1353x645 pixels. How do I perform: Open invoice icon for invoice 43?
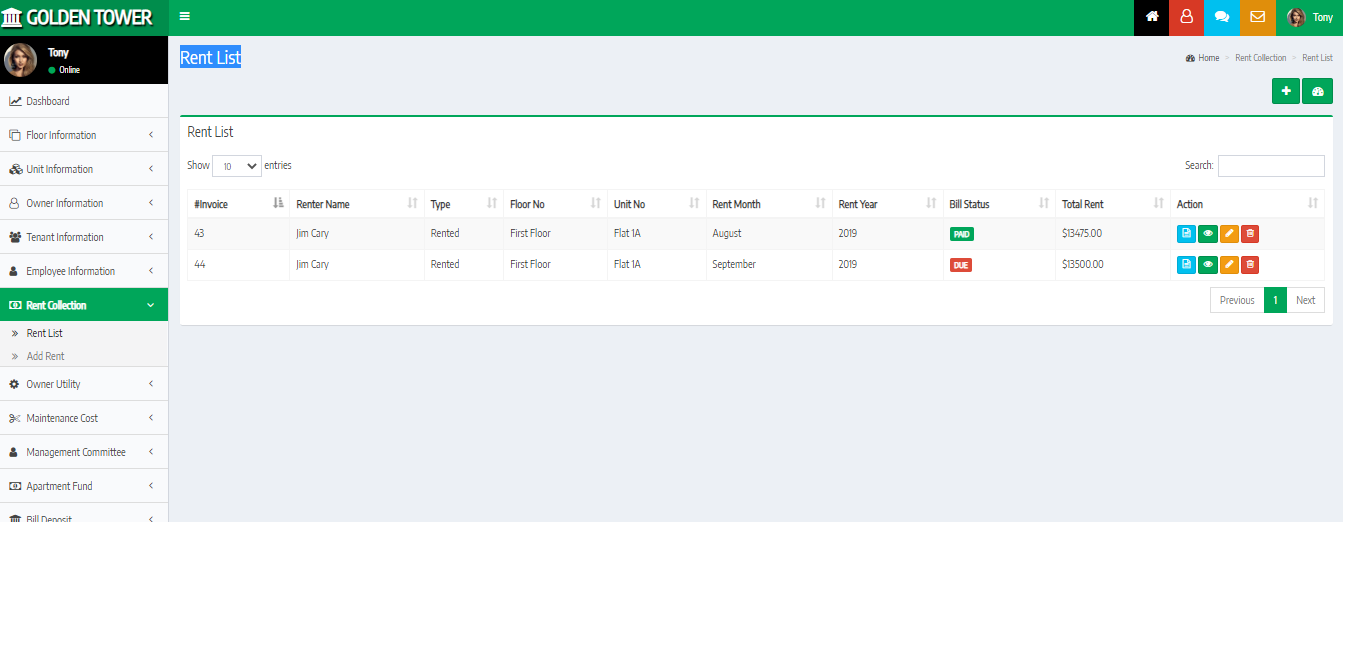point(1186,234)
